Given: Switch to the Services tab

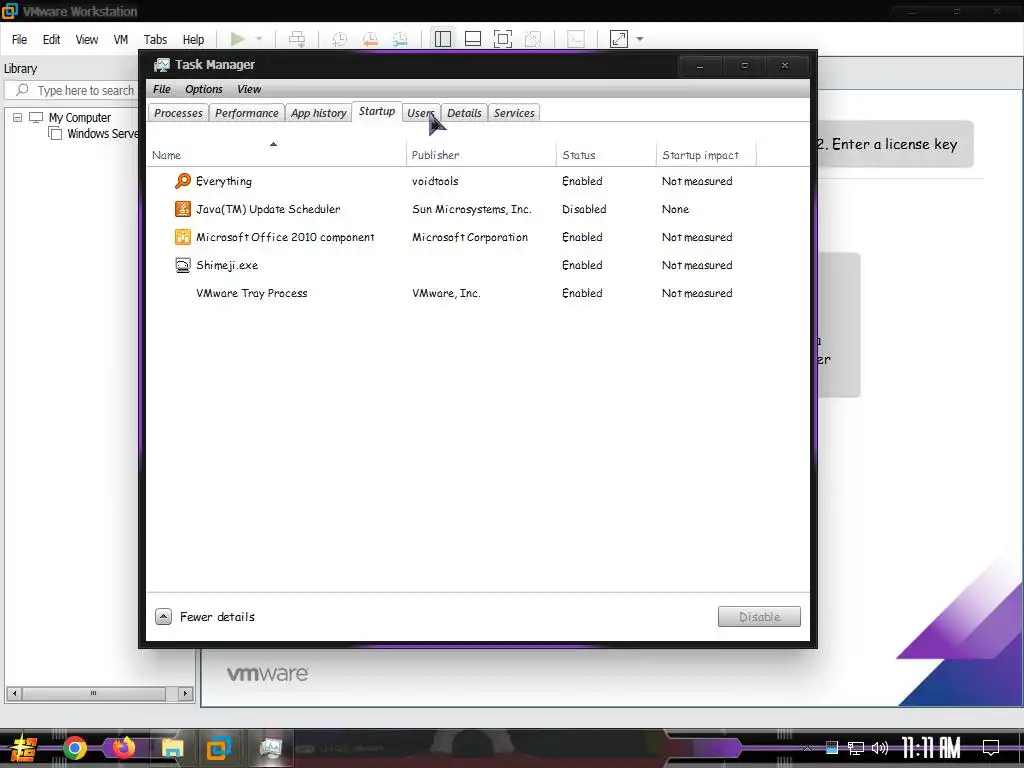Looking at the screenshot, I should [514, 113].
